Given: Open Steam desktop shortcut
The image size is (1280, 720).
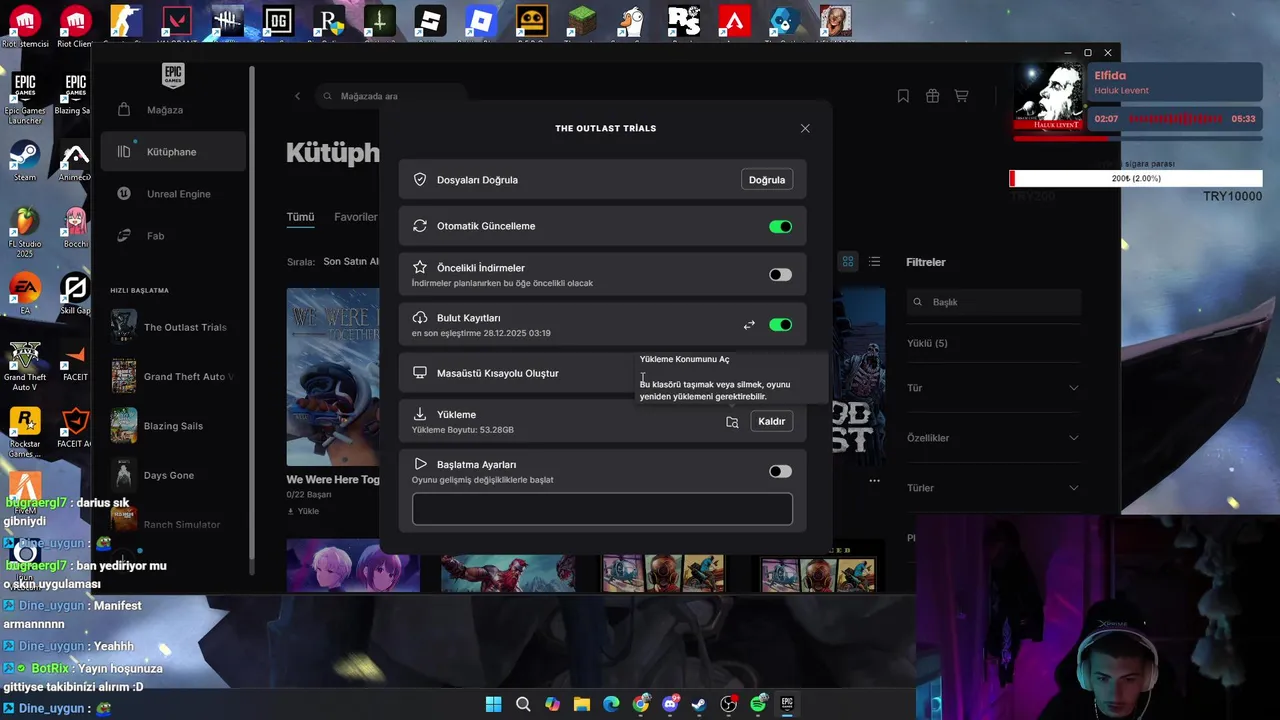Looking at the screenshot, I should click(24, 160).
